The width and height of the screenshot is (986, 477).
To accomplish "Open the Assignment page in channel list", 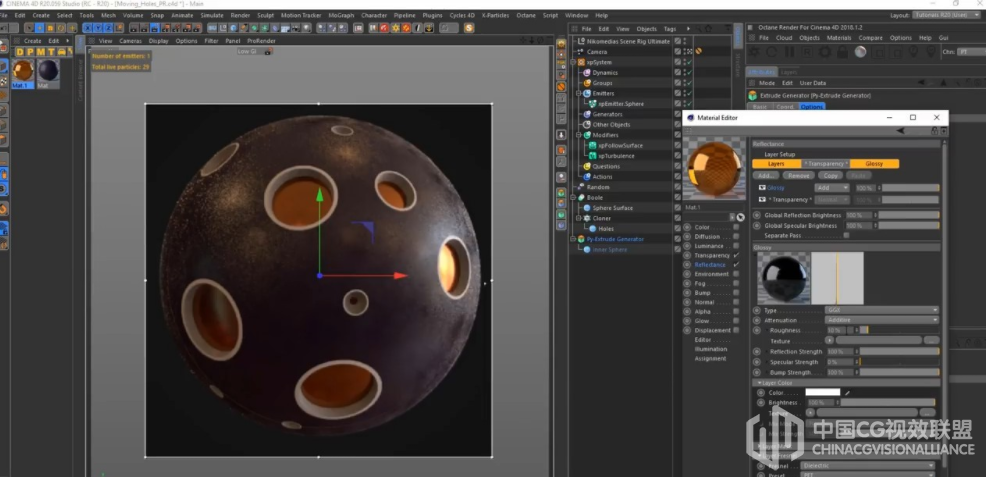I will (710, 358).
